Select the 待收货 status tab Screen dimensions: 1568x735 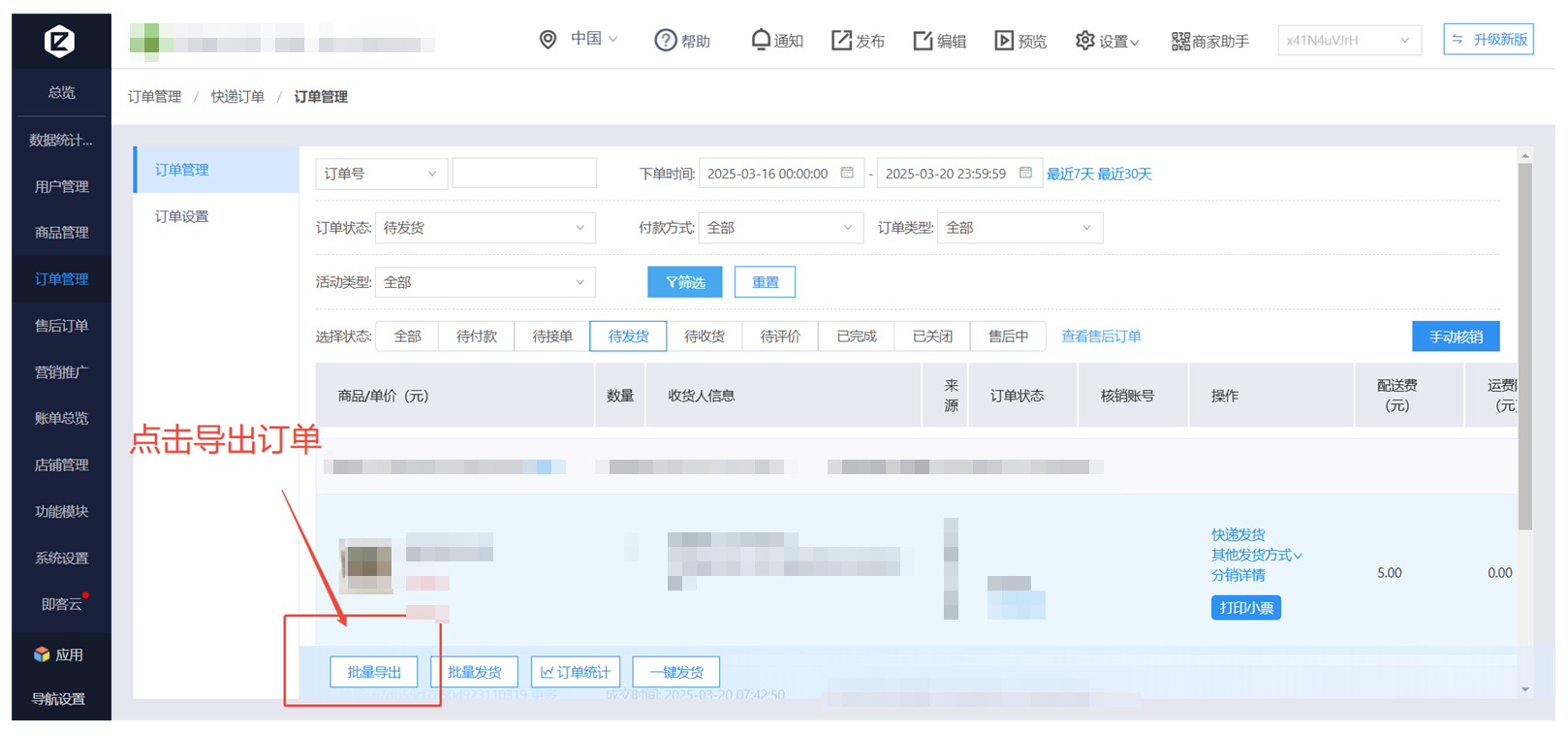tap(705, 336)
